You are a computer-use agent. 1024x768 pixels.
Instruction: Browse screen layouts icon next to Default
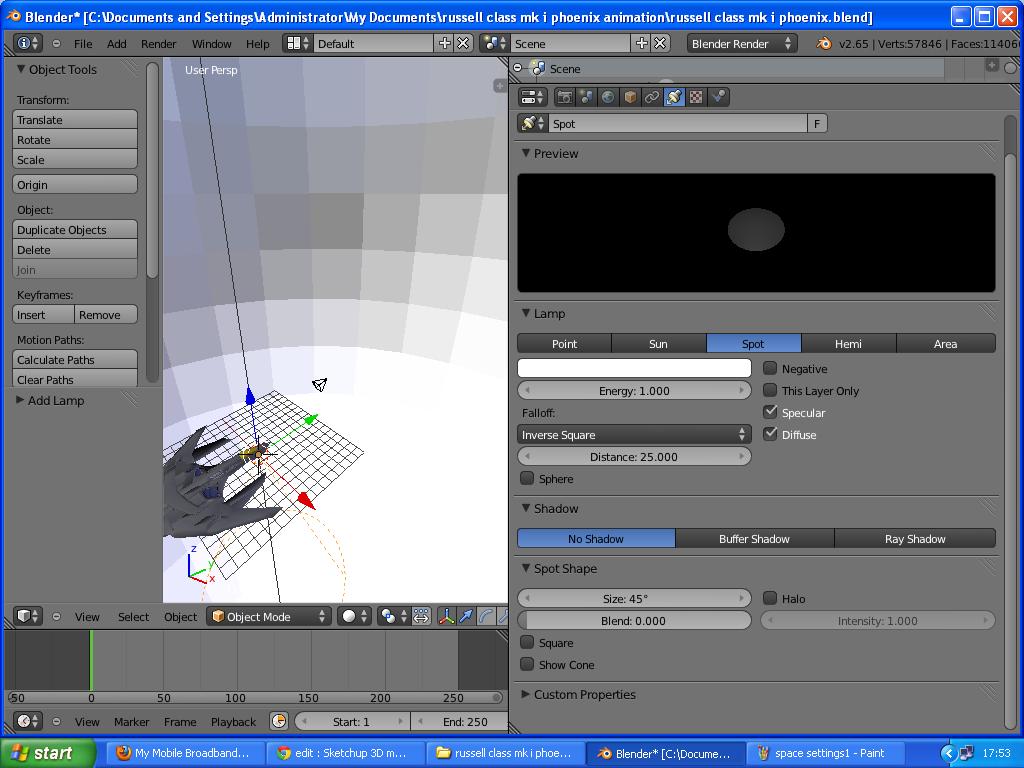[297, 43]
